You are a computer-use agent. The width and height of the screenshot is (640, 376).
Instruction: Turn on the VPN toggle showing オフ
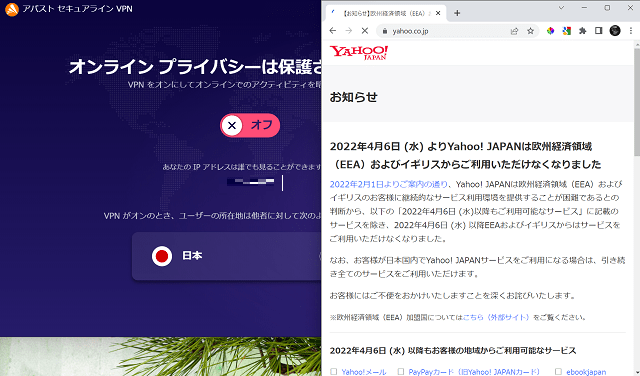click(x=250, y=125)
